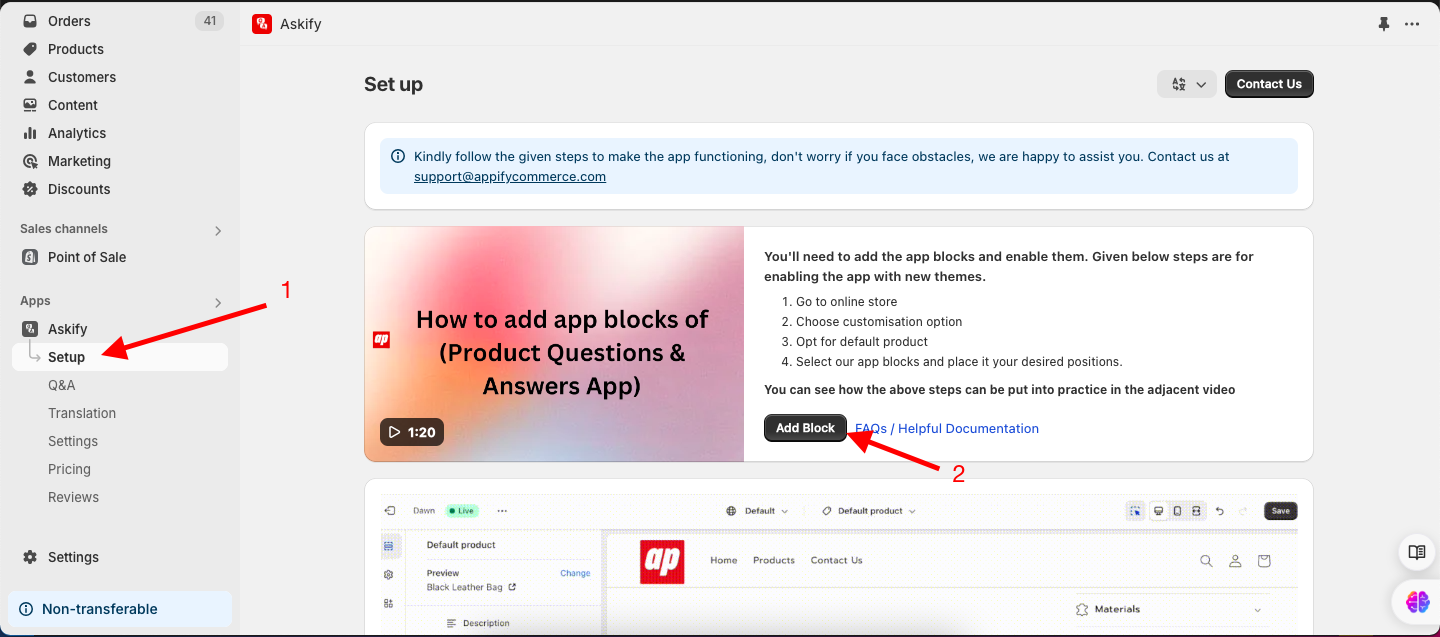Click the app blocks tutorial video thumbnail
The image size is (1440, 637).
pos(554,344)
